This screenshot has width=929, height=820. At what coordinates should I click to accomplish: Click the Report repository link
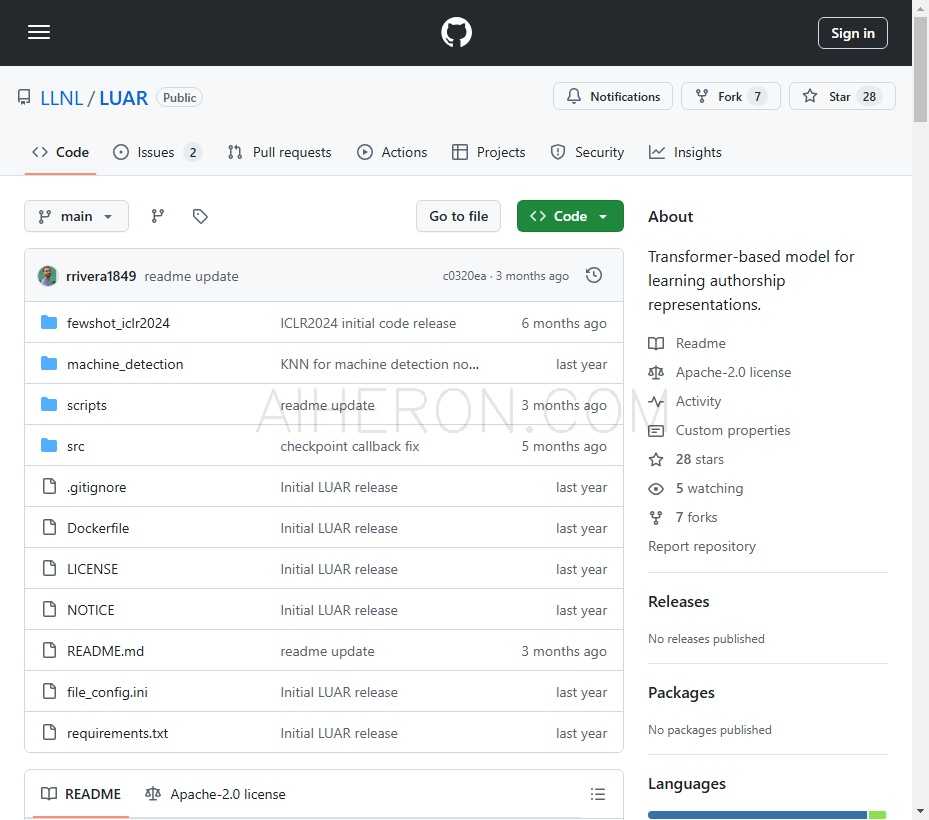[702, 546]
